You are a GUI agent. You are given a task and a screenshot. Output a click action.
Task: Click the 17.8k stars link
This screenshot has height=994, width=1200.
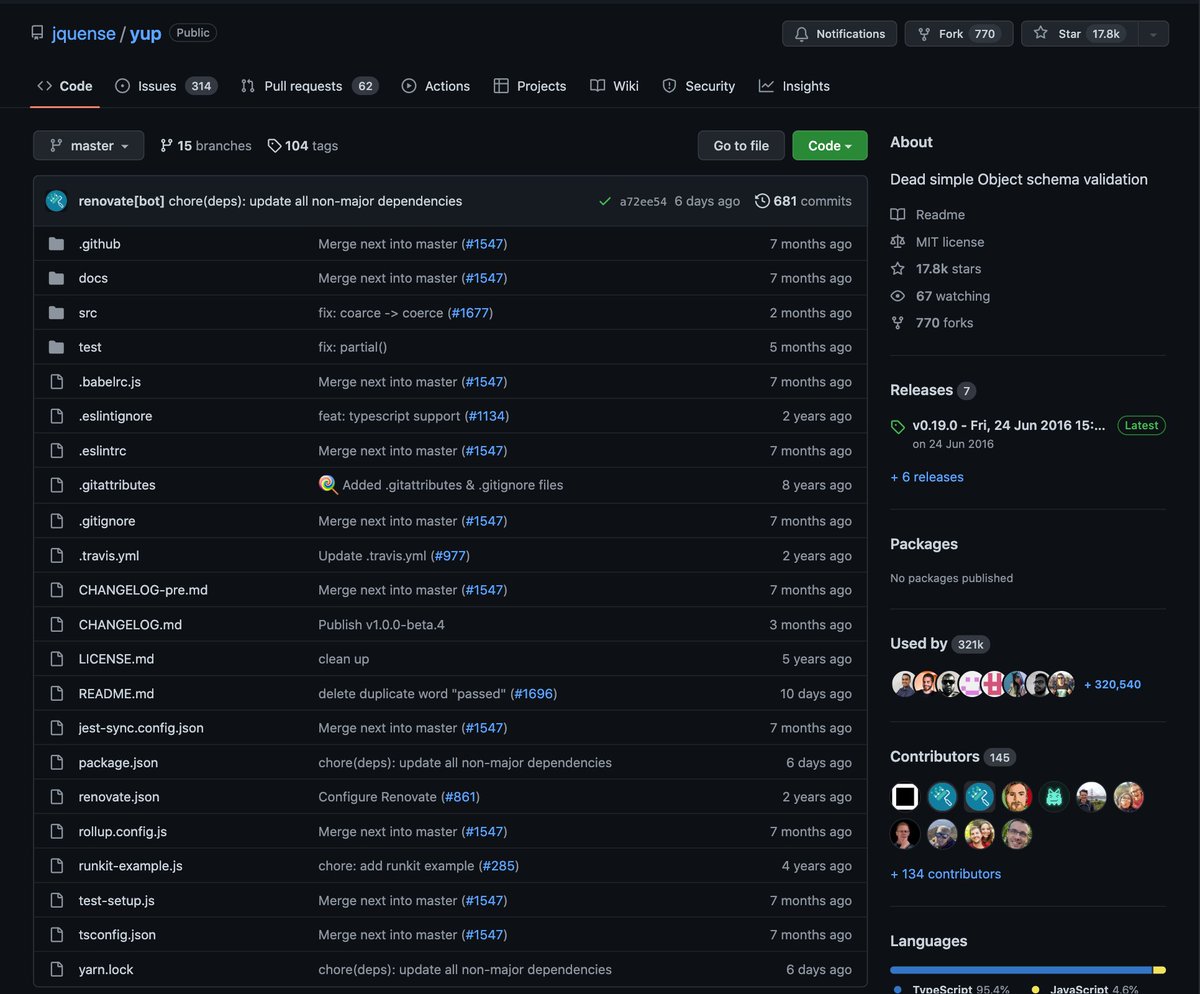(x=936, y=269)
